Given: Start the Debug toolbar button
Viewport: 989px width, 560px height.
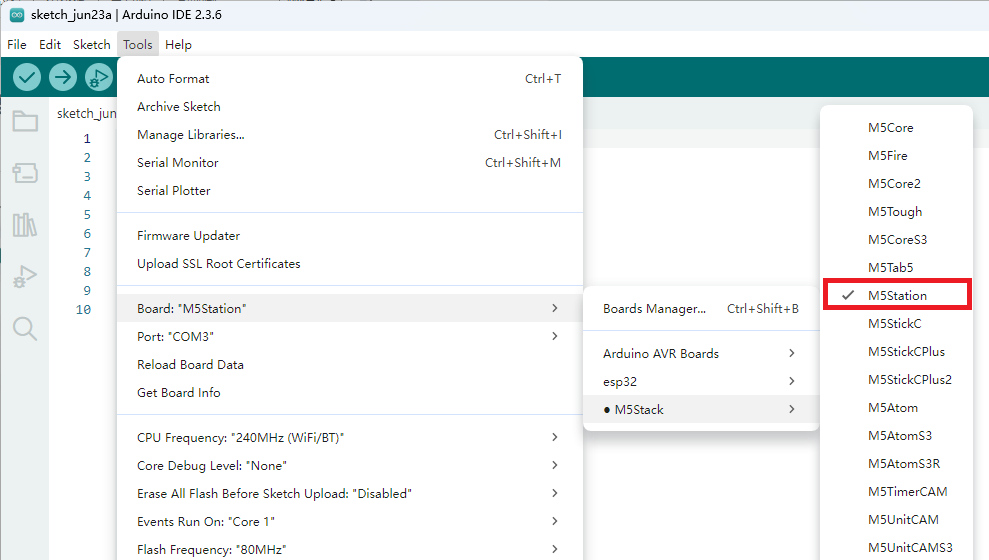Looking at the screenshot, I should tap(98, 78).
